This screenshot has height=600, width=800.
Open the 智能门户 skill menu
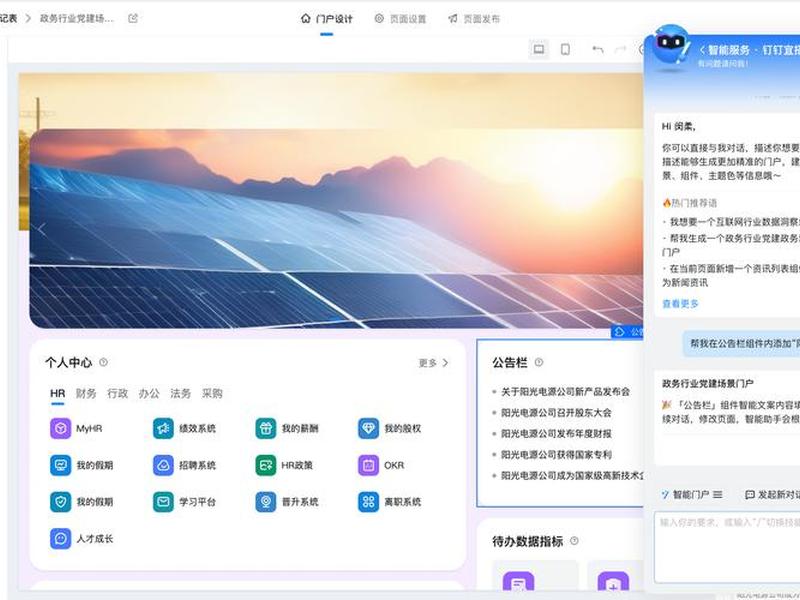692,494
